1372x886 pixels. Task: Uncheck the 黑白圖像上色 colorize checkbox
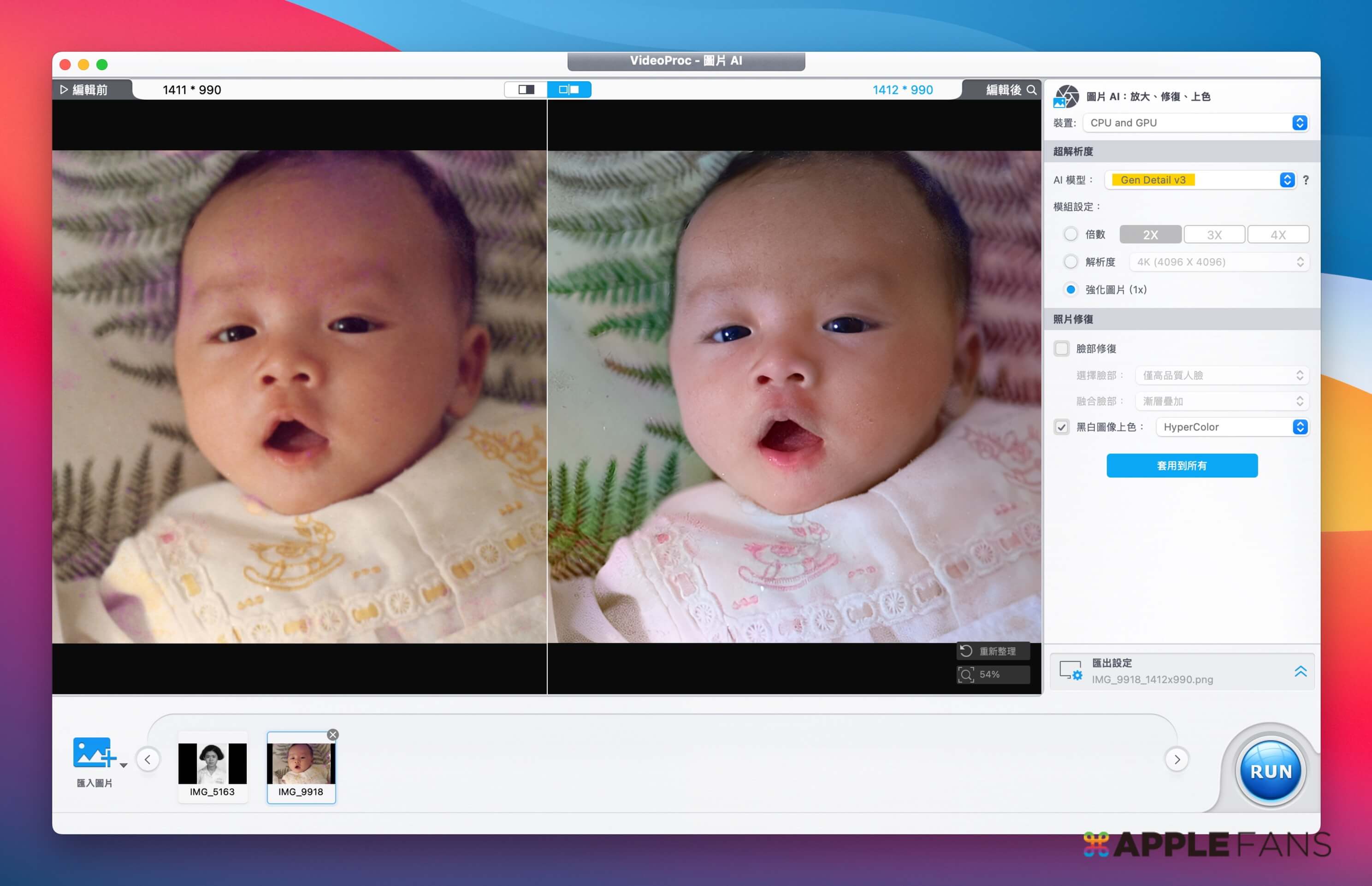click(x=1061, y=427)
